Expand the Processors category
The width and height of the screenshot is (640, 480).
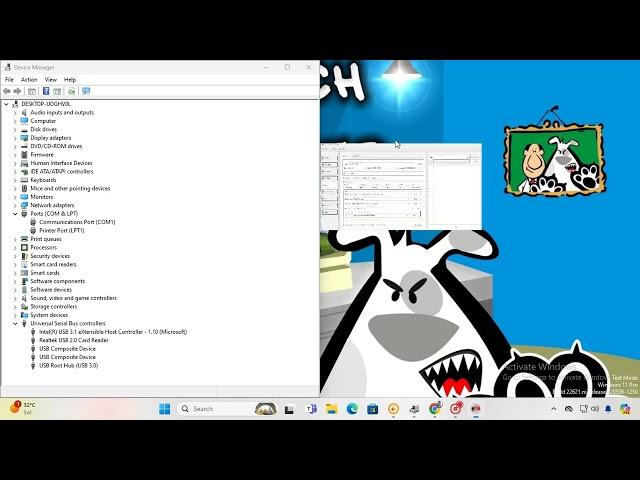16,247
